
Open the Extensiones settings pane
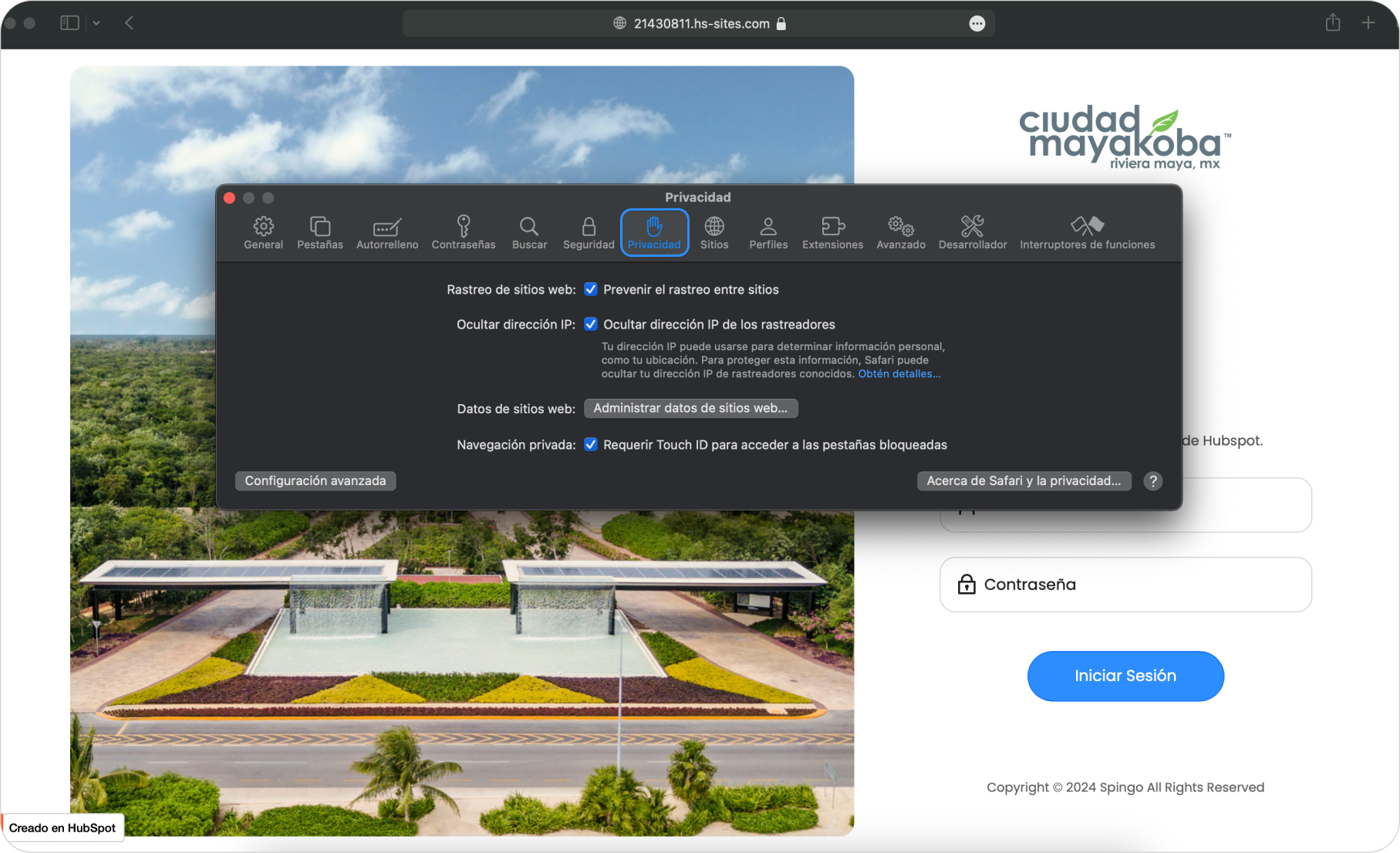[x=832, y=232]
